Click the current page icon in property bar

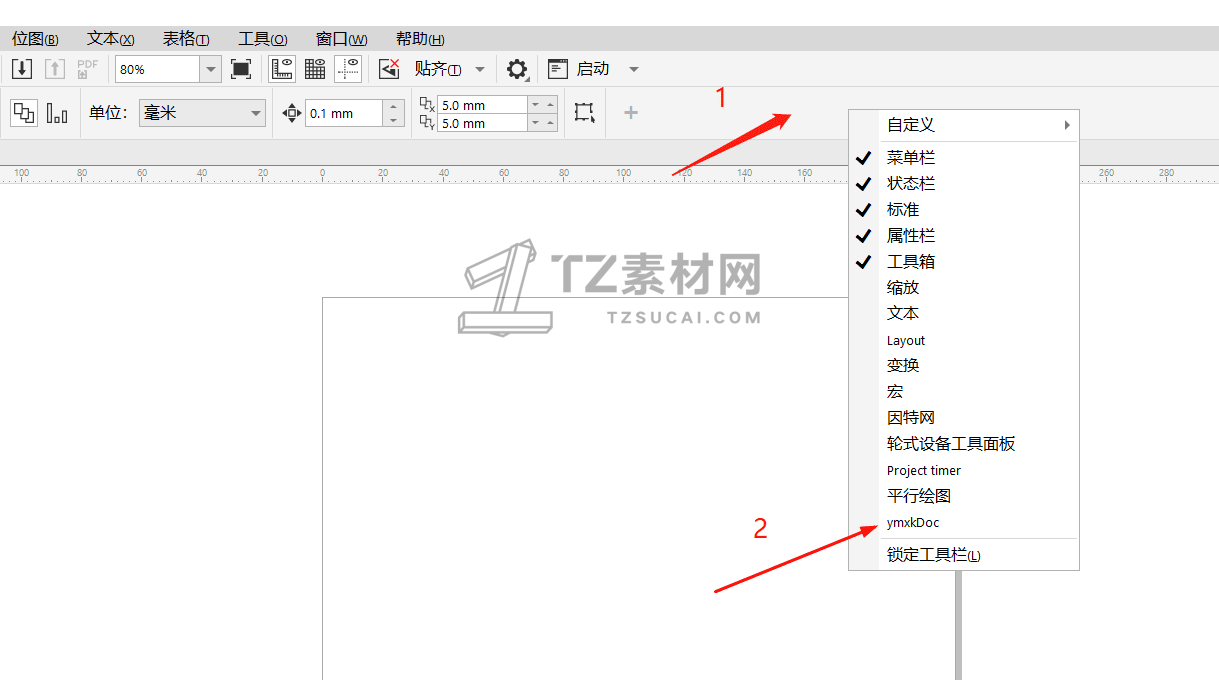click(57, 112)
